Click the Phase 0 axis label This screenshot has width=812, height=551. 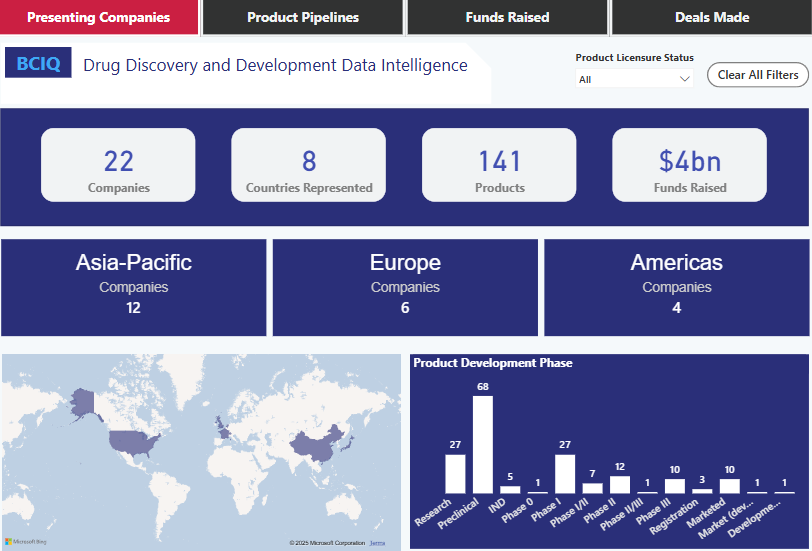(x=517, y=510)
